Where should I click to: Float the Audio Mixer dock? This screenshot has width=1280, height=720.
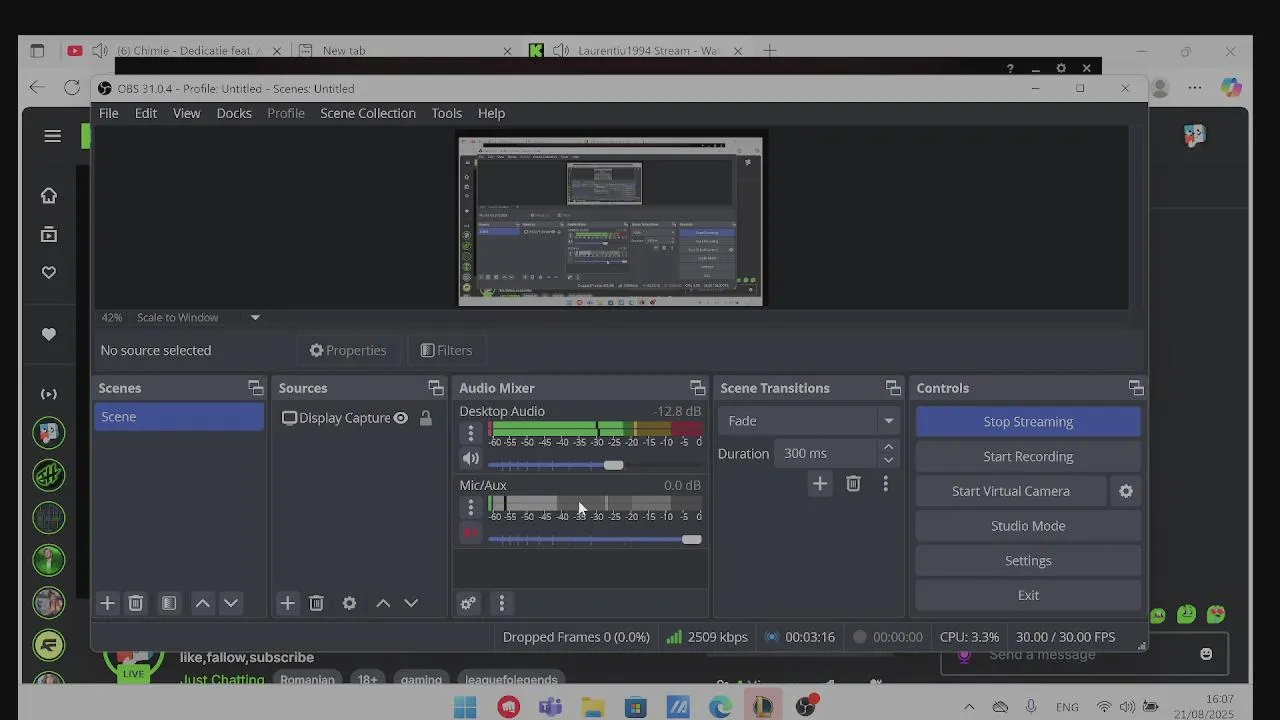coord(697,388)
